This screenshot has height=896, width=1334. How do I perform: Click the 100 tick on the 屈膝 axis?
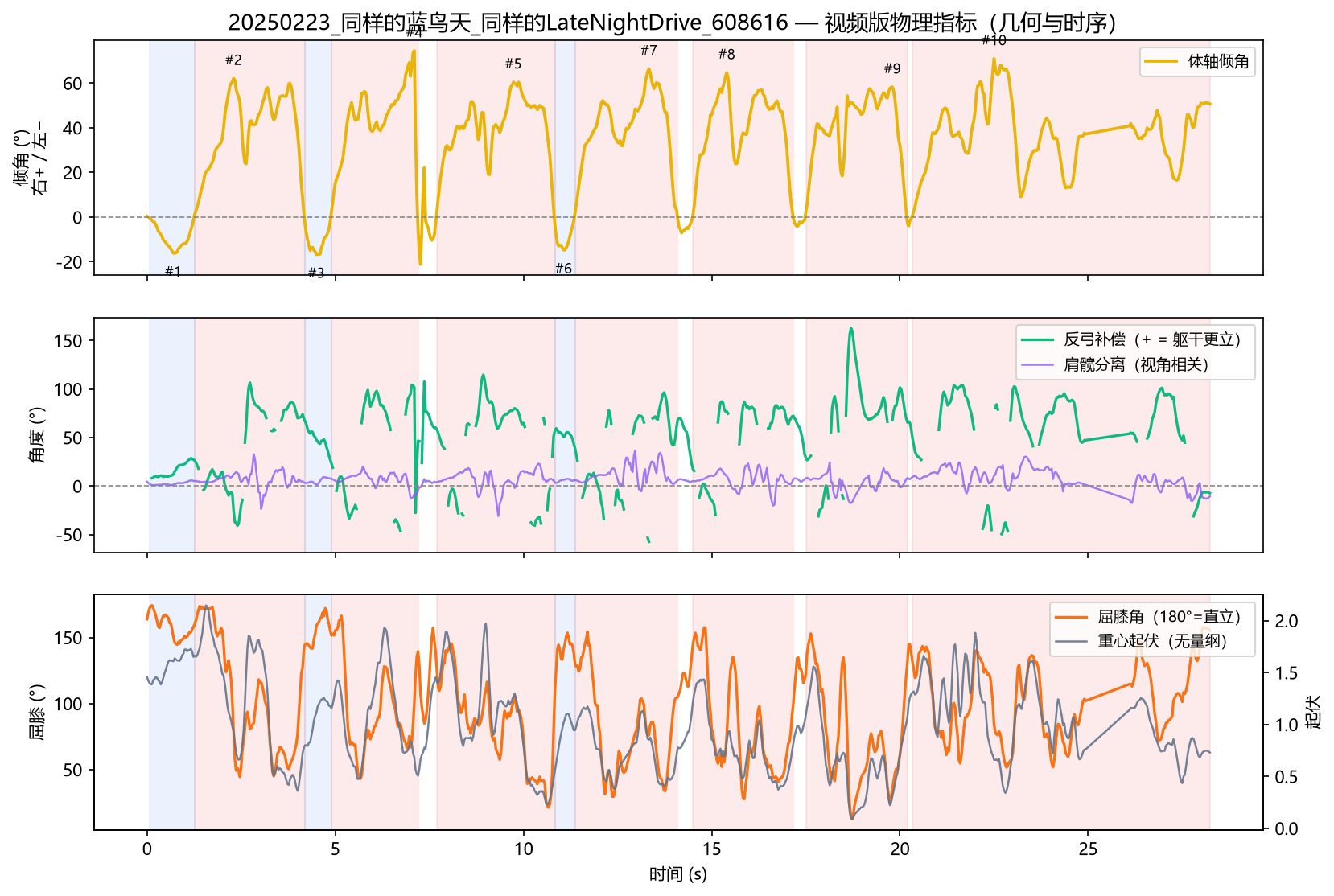[68, 705]
